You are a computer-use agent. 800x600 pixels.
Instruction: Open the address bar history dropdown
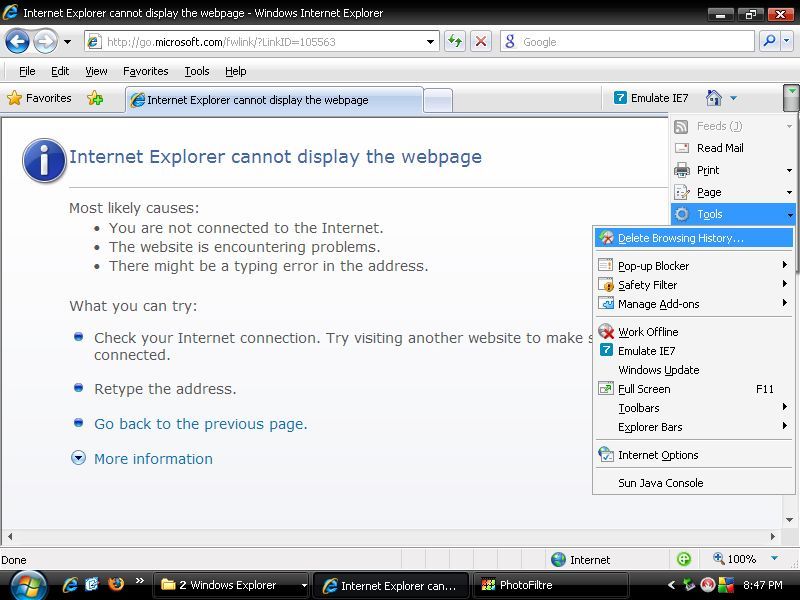(x=430, y=42)
